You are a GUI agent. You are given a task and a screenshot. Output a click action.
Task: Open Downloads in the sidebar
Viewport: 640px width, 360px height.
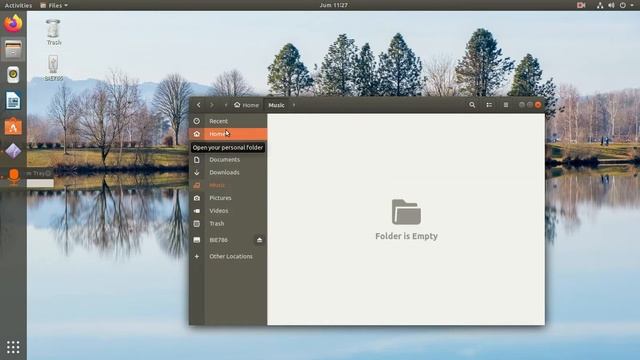228,173
